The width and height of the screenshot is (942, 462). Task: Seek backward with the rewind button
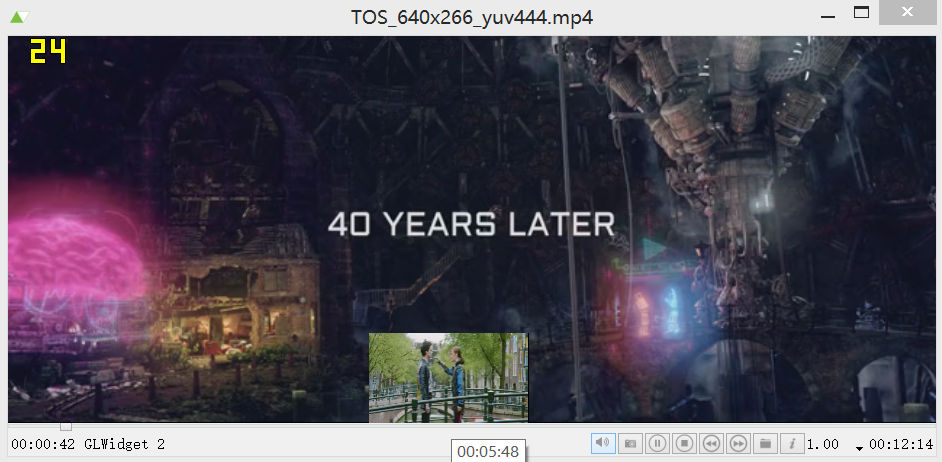[711, 443]
